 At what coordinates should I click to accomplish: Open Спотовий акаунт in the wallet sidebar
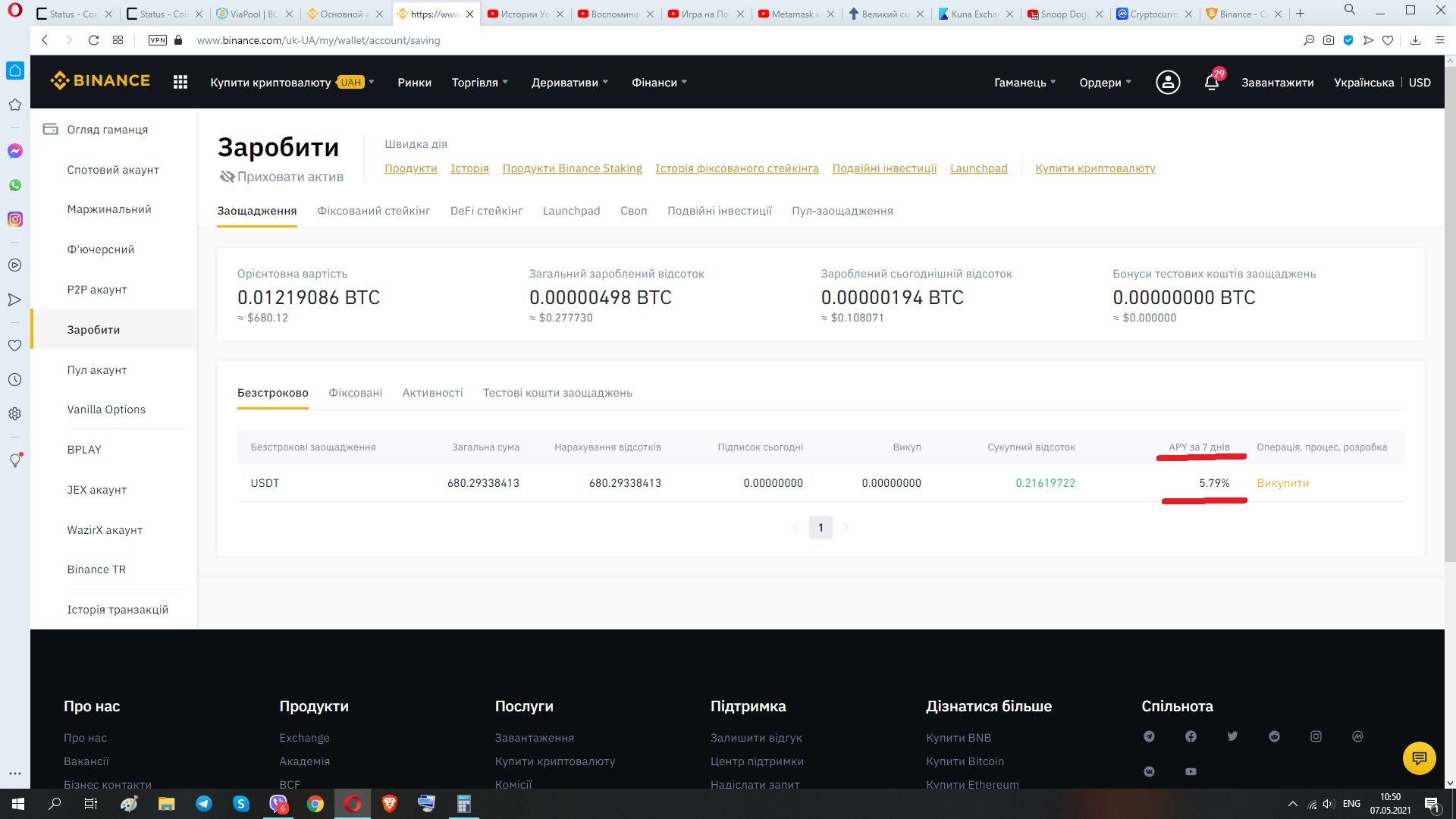(113, 170)
